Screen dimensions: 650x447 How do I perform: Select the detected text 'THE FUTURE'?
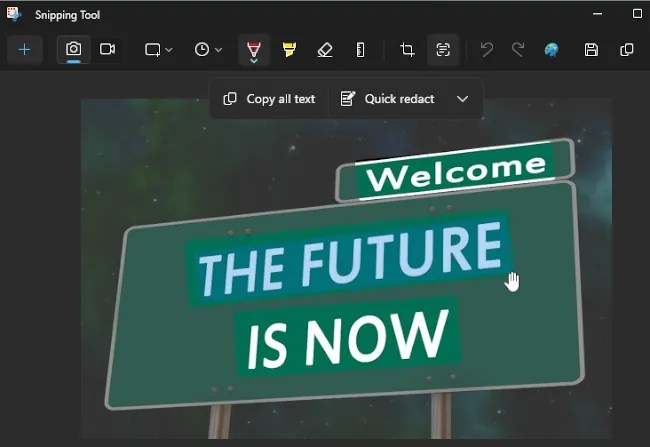(x=349, y=259)
